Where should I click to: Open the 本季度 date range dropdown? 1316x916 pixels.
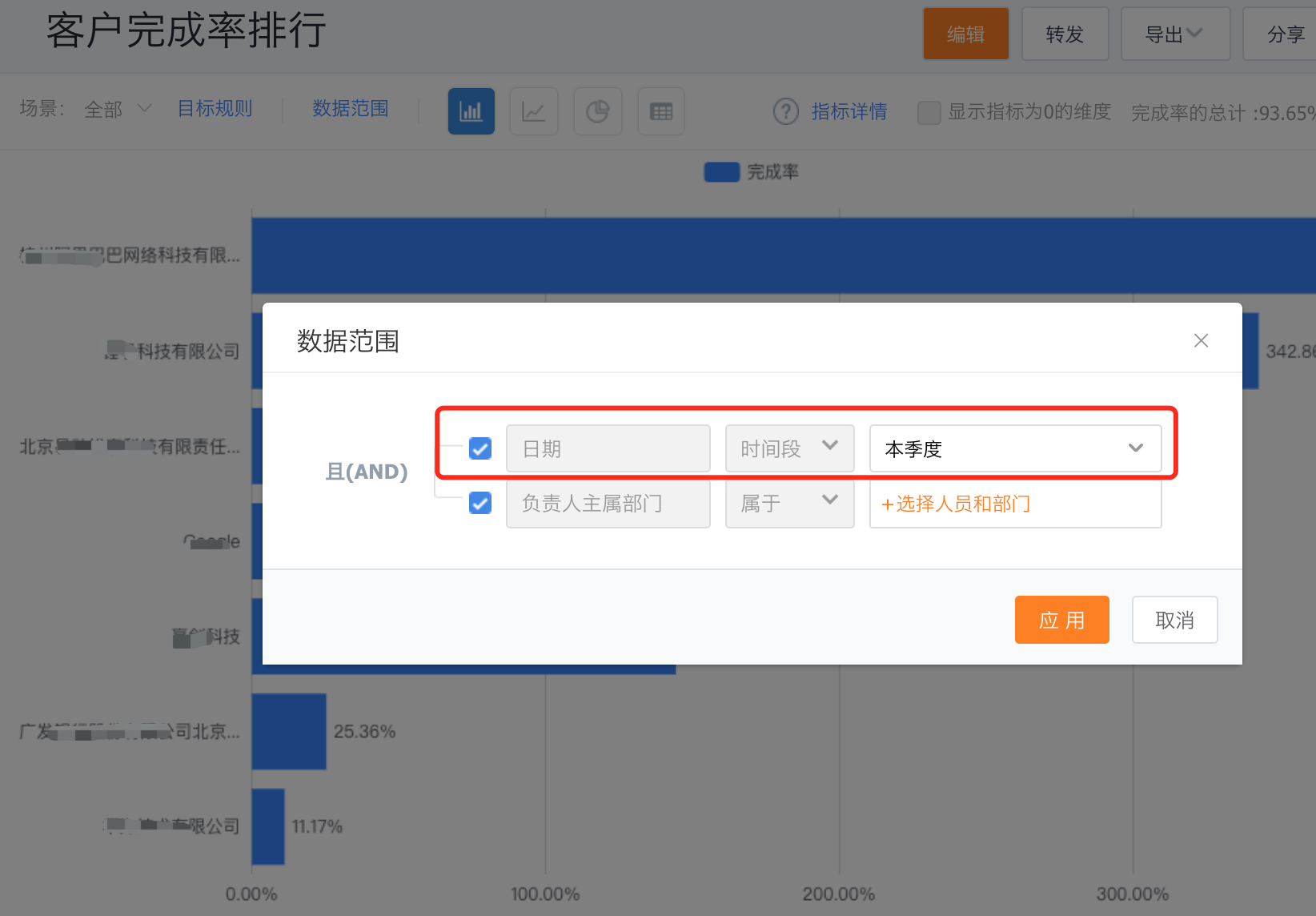coord(1015,448)
